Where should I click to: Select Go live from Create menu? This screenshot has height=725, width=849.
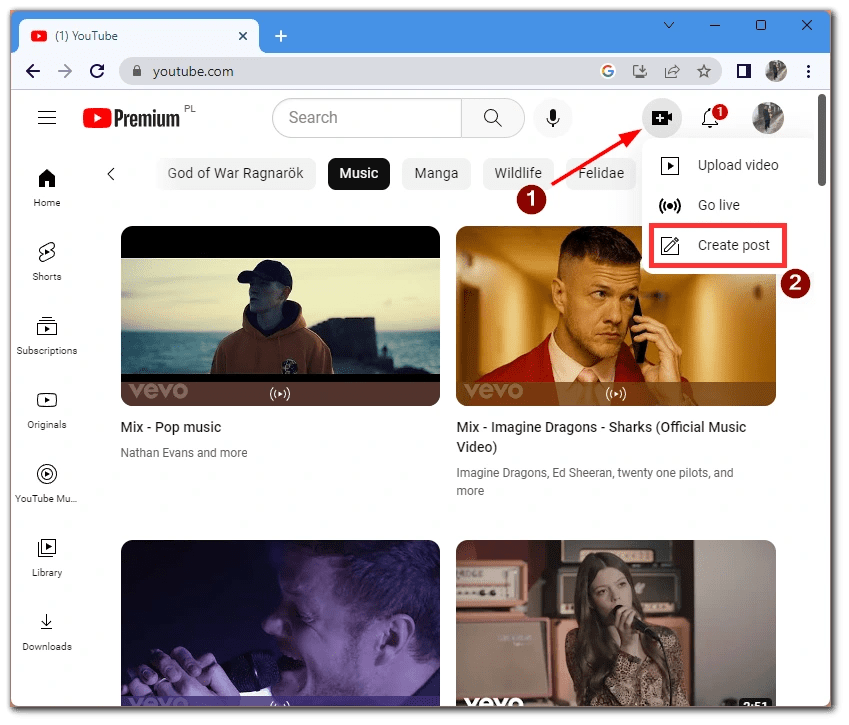[x=728, y=205]
